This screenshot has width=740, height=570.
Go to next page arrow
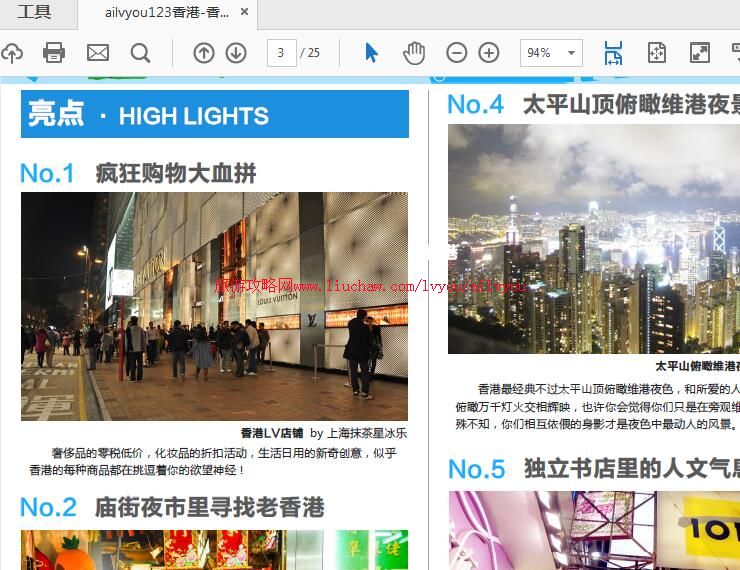[x=236, y=53]
